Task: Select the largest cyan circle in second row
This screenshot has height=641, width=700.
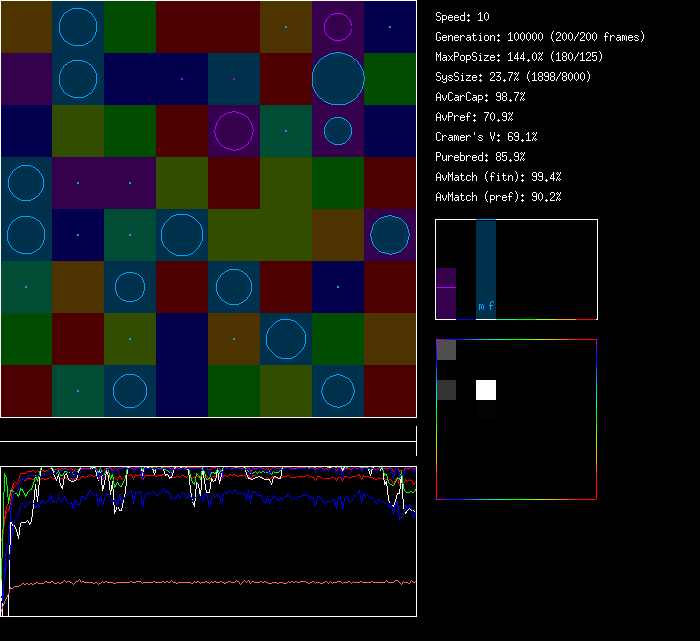Action: tap(338, 79)
